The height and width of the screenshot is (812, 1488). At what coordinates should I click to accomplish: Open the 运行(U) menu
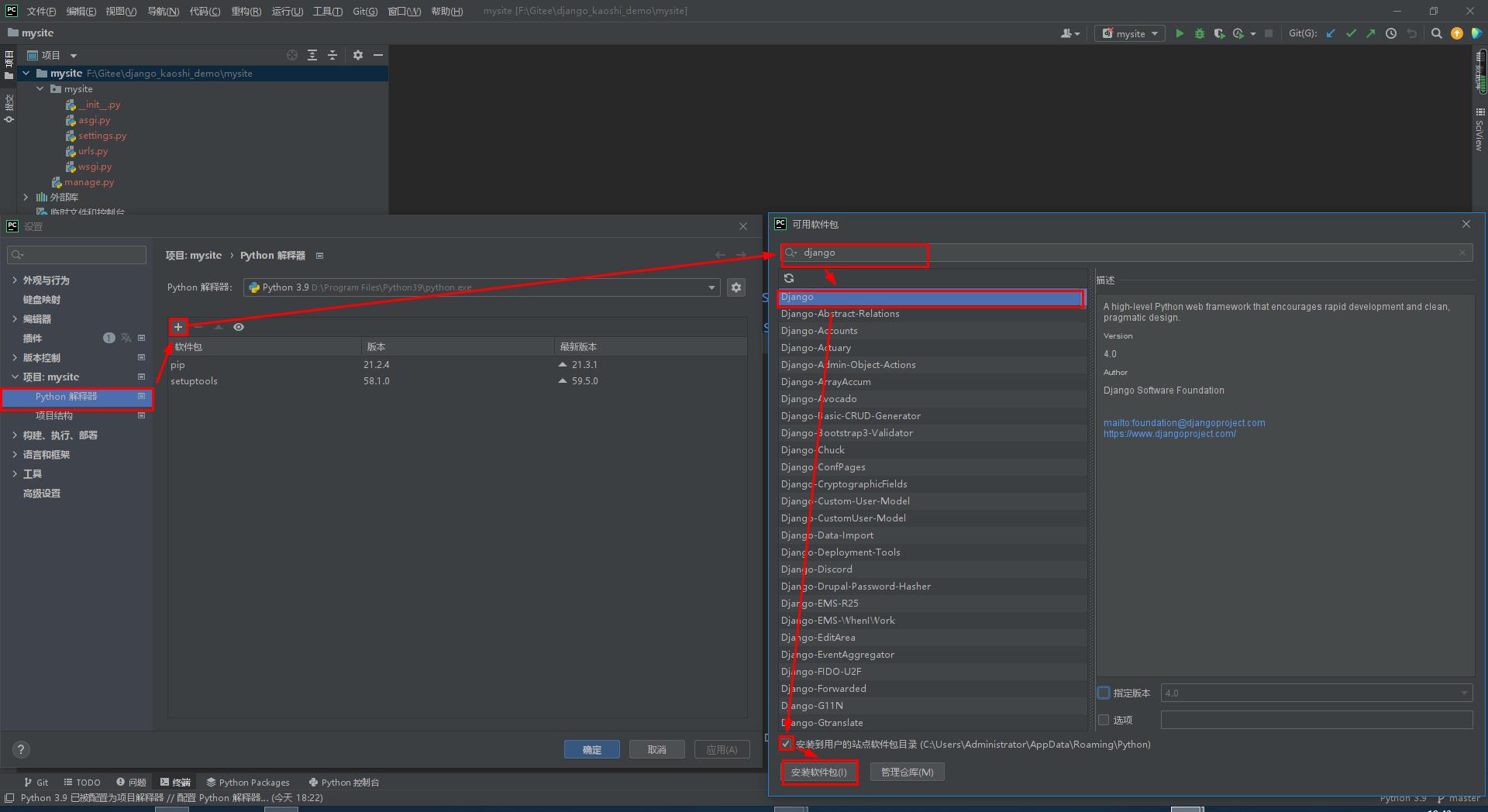[x=288, y=11]
